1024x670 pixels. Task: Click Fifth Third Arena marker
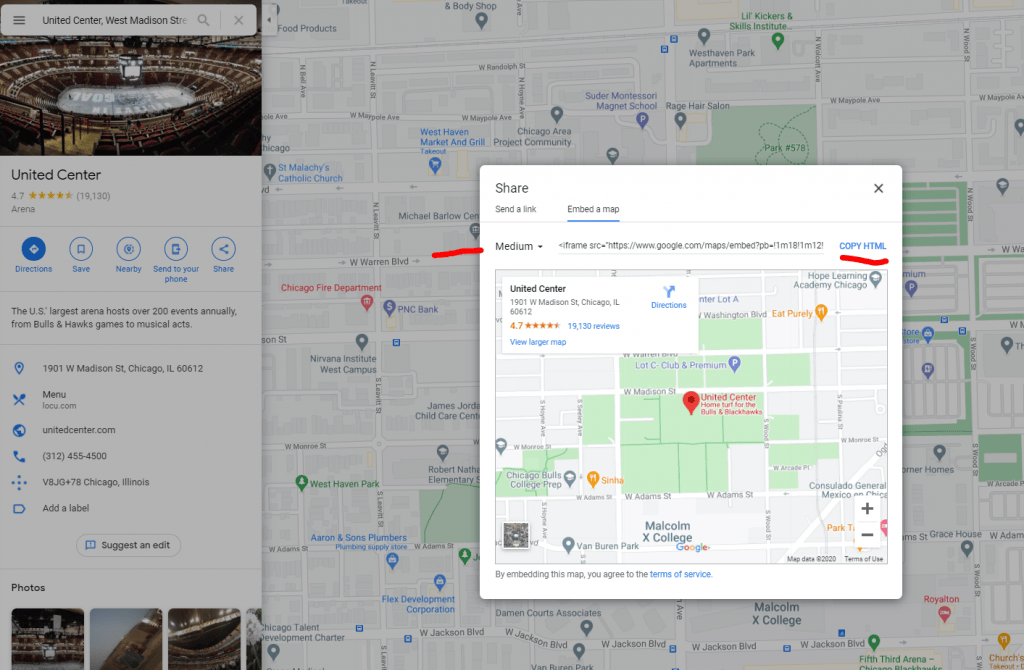(x=874, y=642)
